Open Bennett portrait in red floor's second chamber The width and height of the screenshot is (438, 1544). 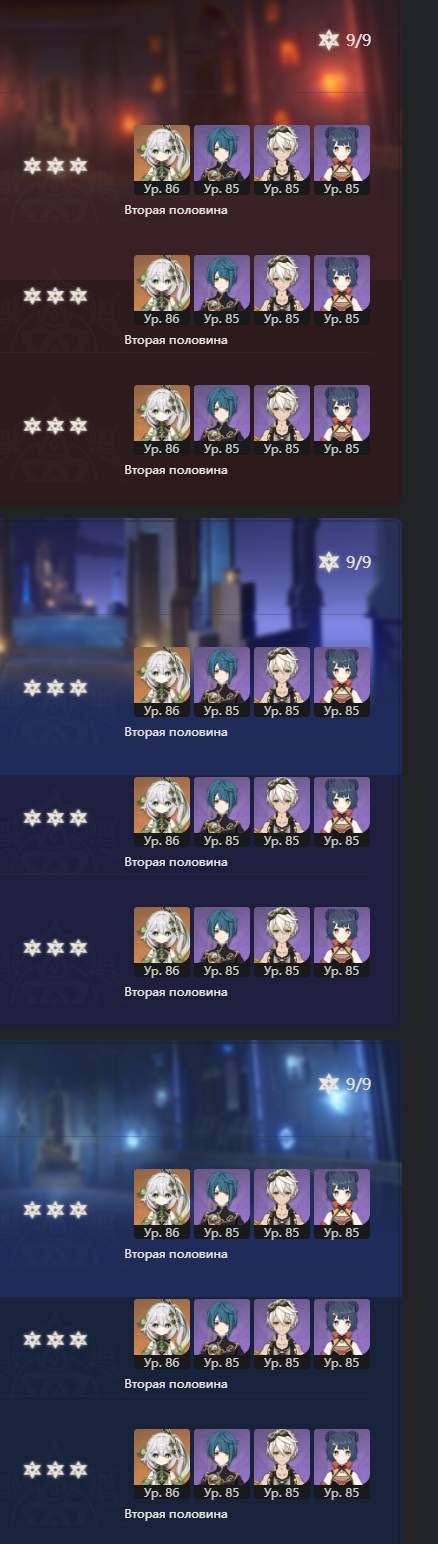[282, 290]
